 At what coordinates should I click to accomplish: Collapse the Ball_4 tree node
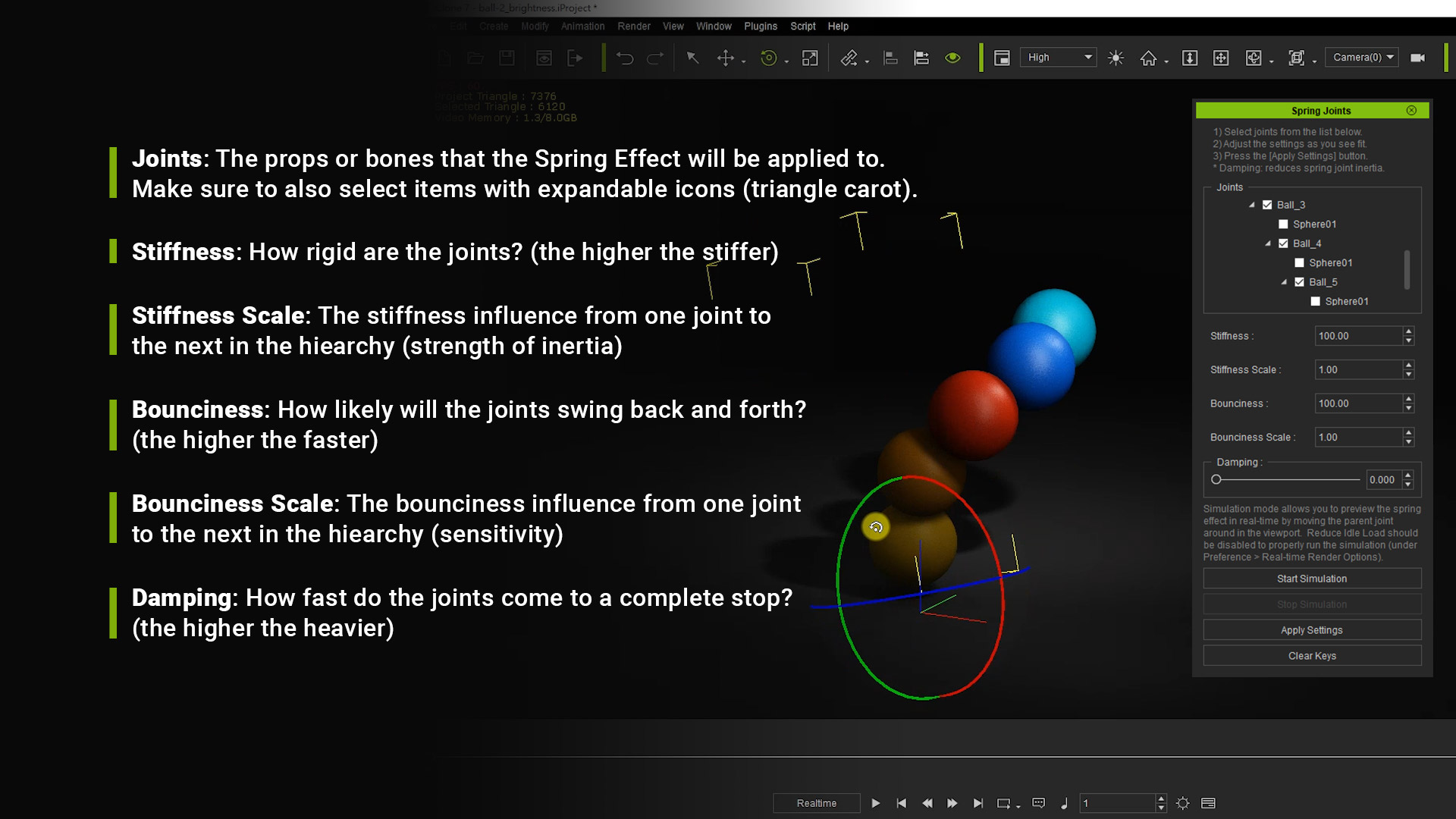coord(1268,243)
